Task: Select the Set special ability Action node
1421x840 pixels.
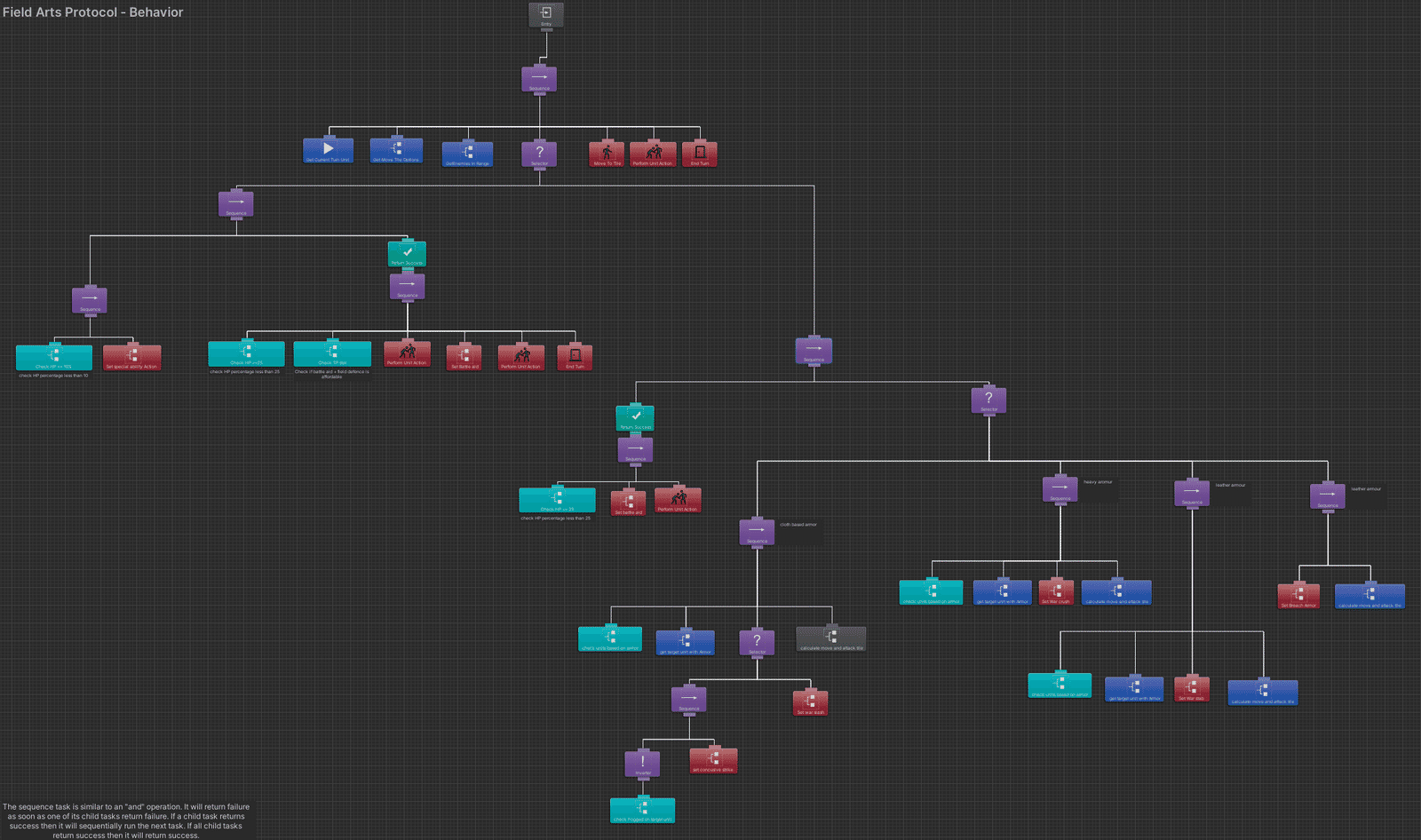Action: point(131,358)
